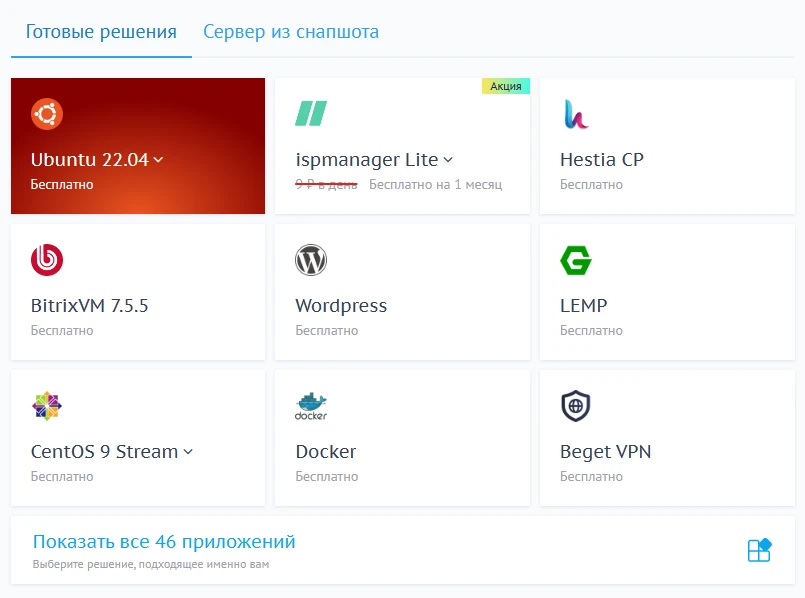The height and width of the screenshot is (598, 805).
Task: Click the Beget VPN shield icon
Action: point(576,406)
